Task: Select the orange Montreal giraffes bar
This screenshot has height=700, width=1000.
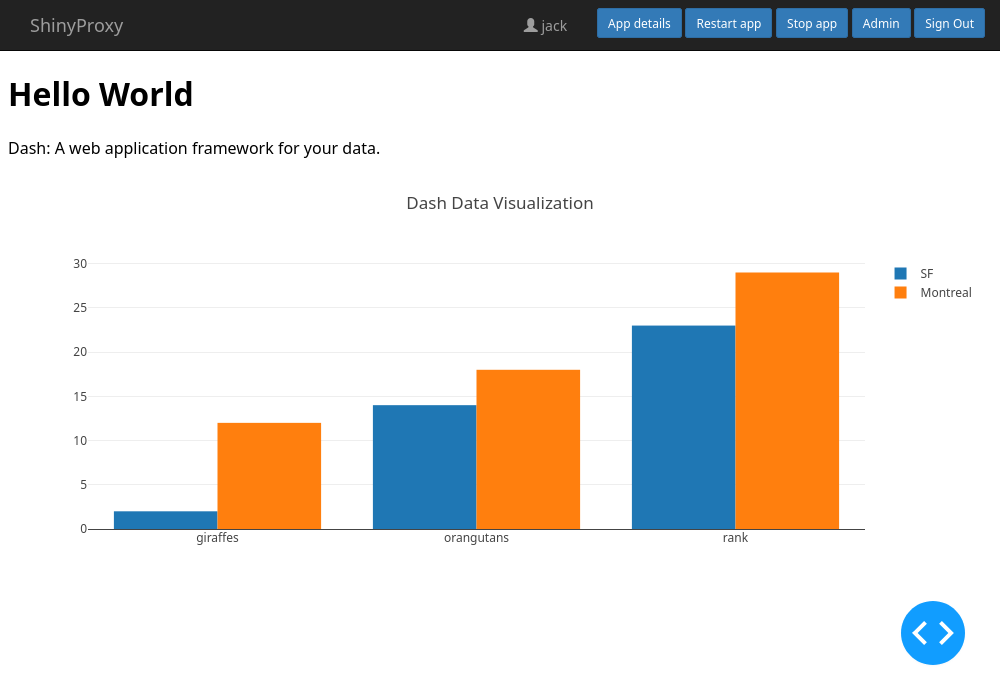Action: (x=269, y=476)
